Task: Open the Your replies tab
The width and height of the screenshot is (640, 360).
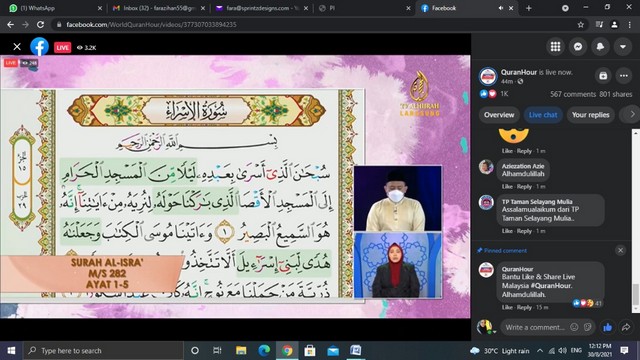Action: point(590,115)
